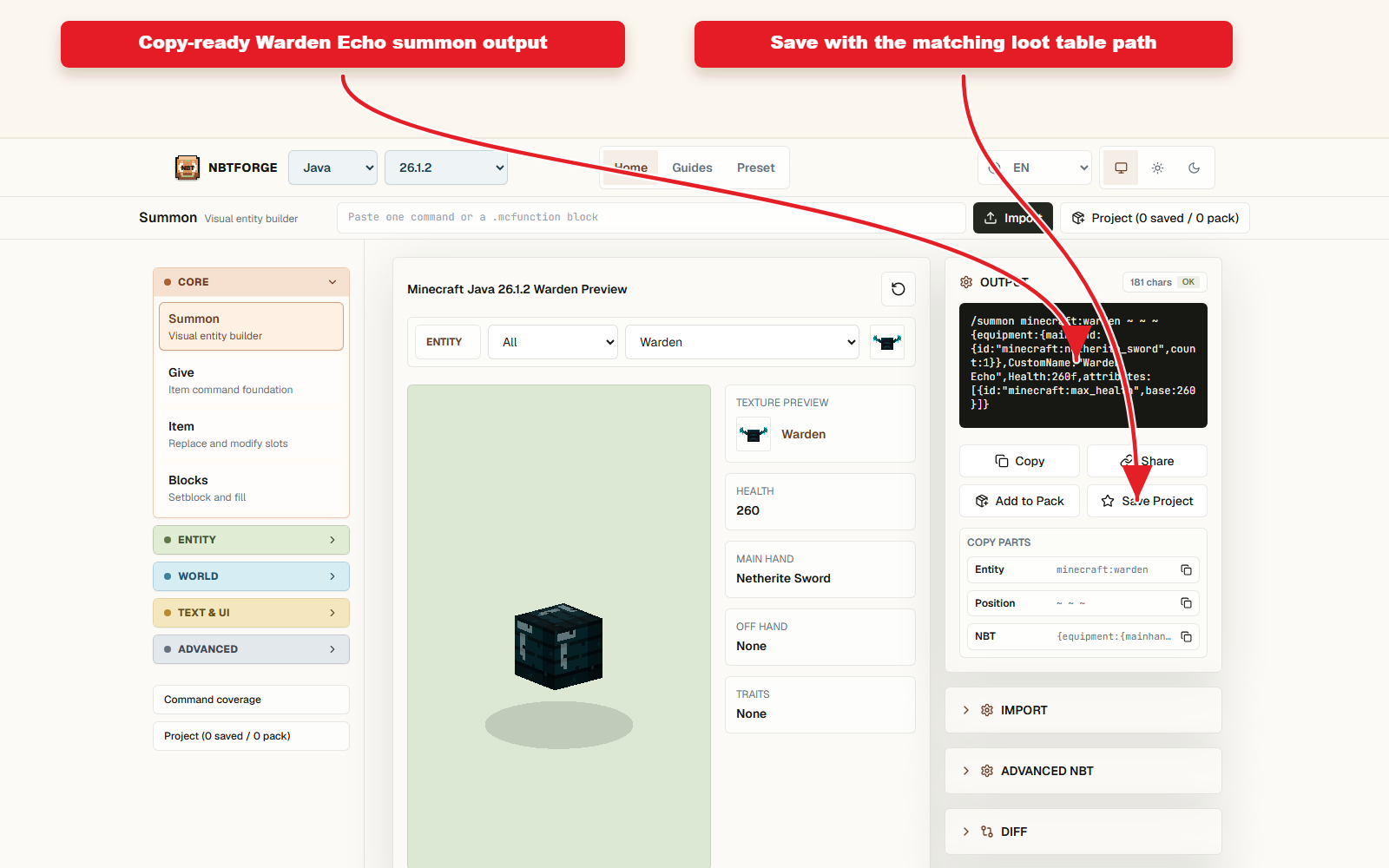This screenshot has width=1389, height=868.
Task: Click the Share button
Action: [1147, 461]
